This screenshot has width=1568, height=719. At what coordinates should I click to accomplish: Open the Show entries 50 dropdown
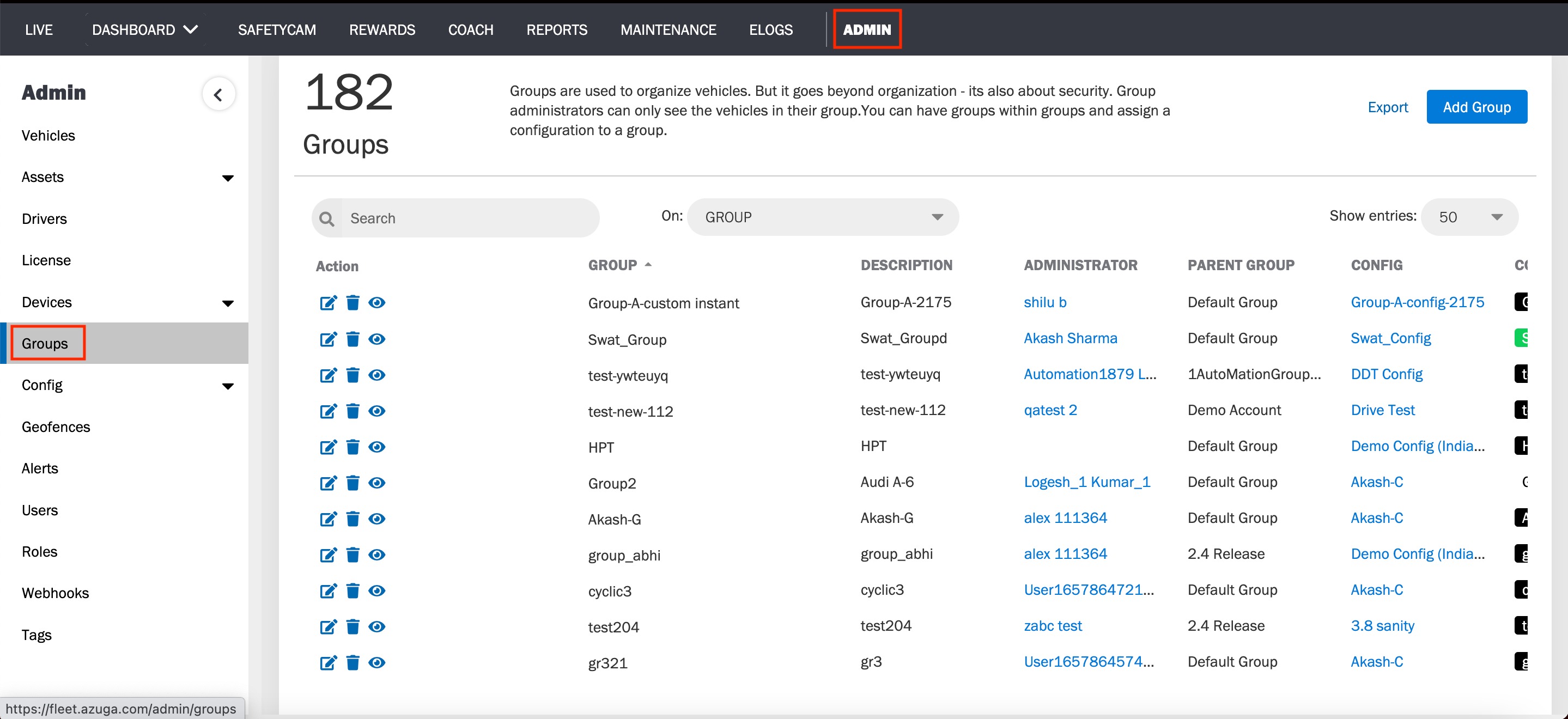click(1469, 217)
